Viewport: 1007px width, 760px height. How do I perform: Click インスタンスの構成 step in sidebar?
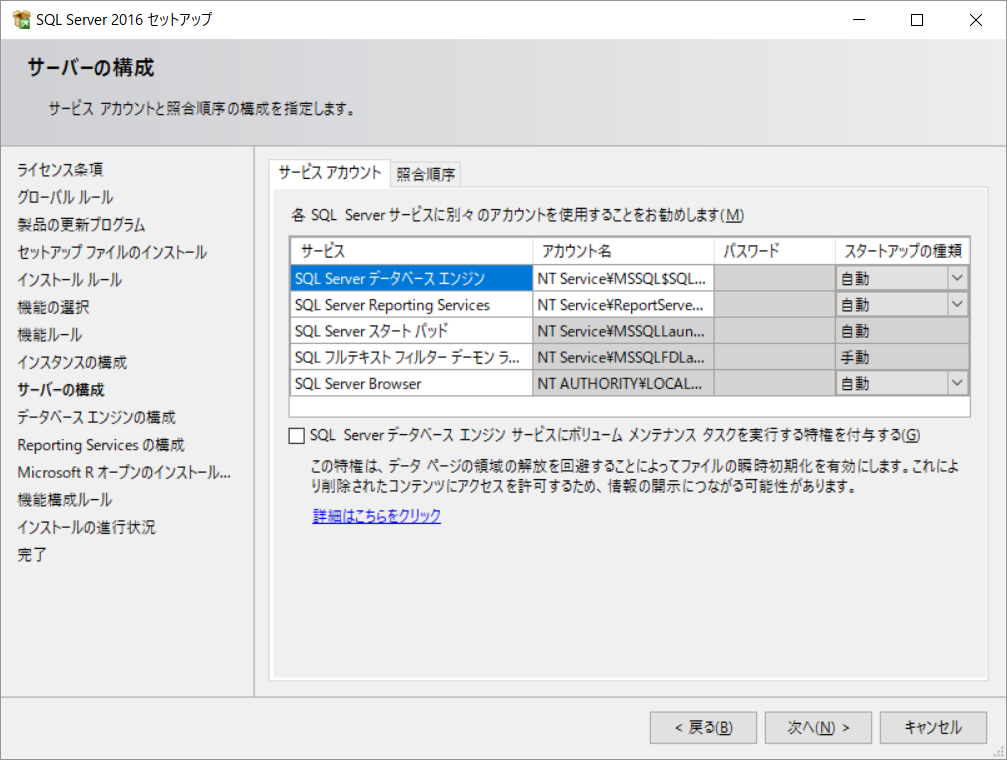(x=72, y=362)
